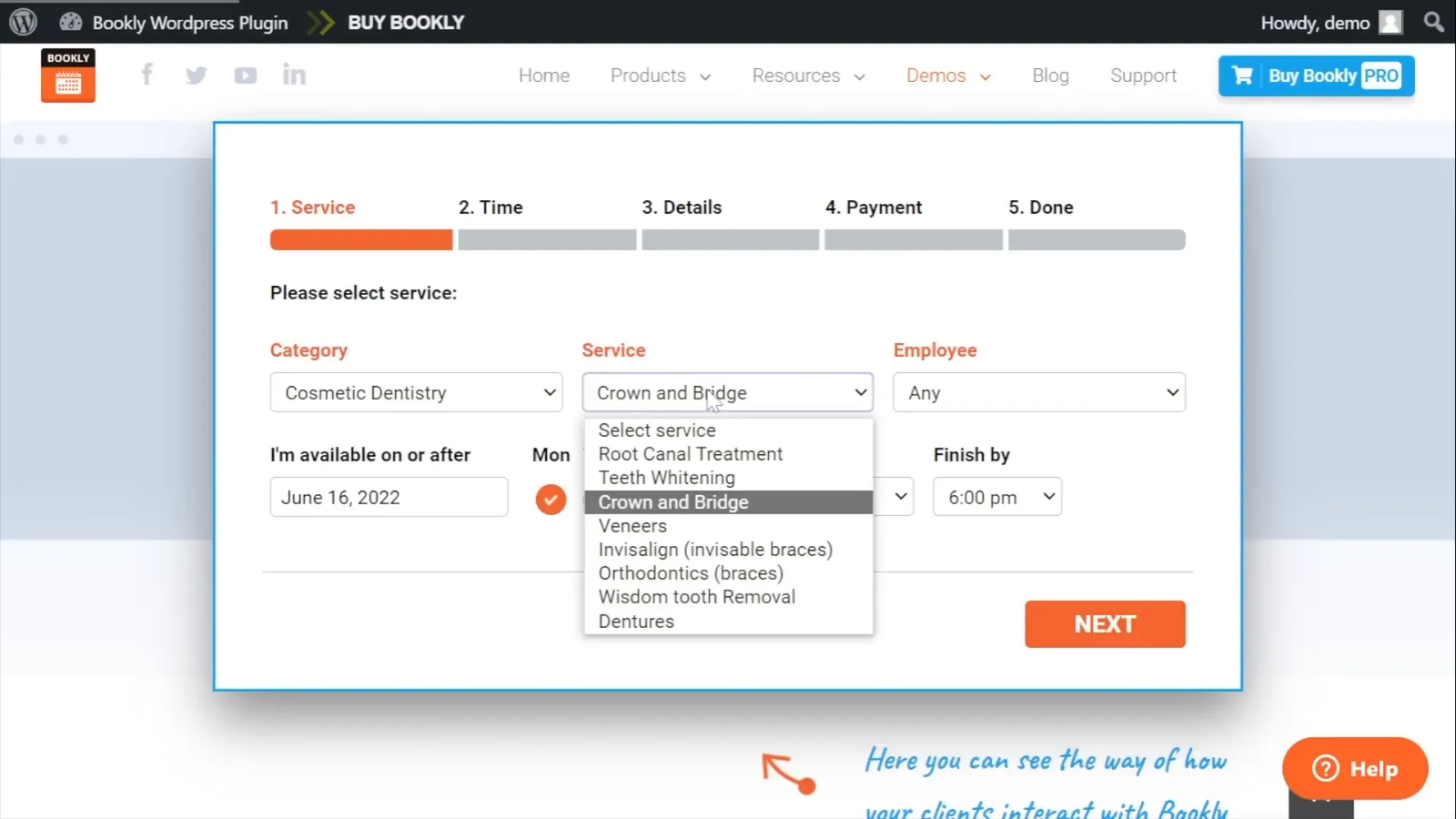Viewport: 1456px width, 819px height.
Task: Click the demo user avatar icon
Action: click(1390, 22)
